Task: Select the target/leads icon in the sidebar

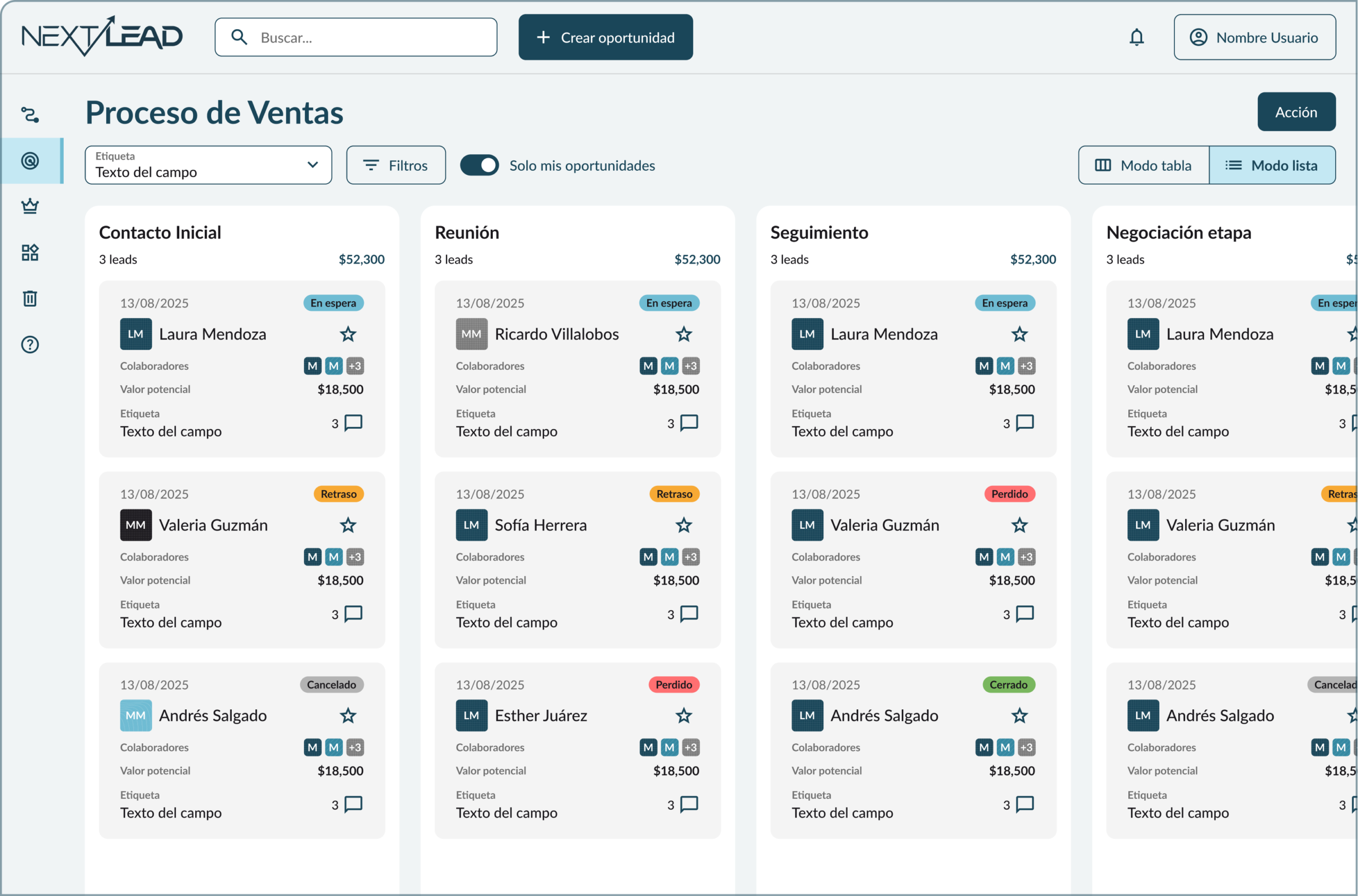Action: pyautogui.click(x=29, y=161)
